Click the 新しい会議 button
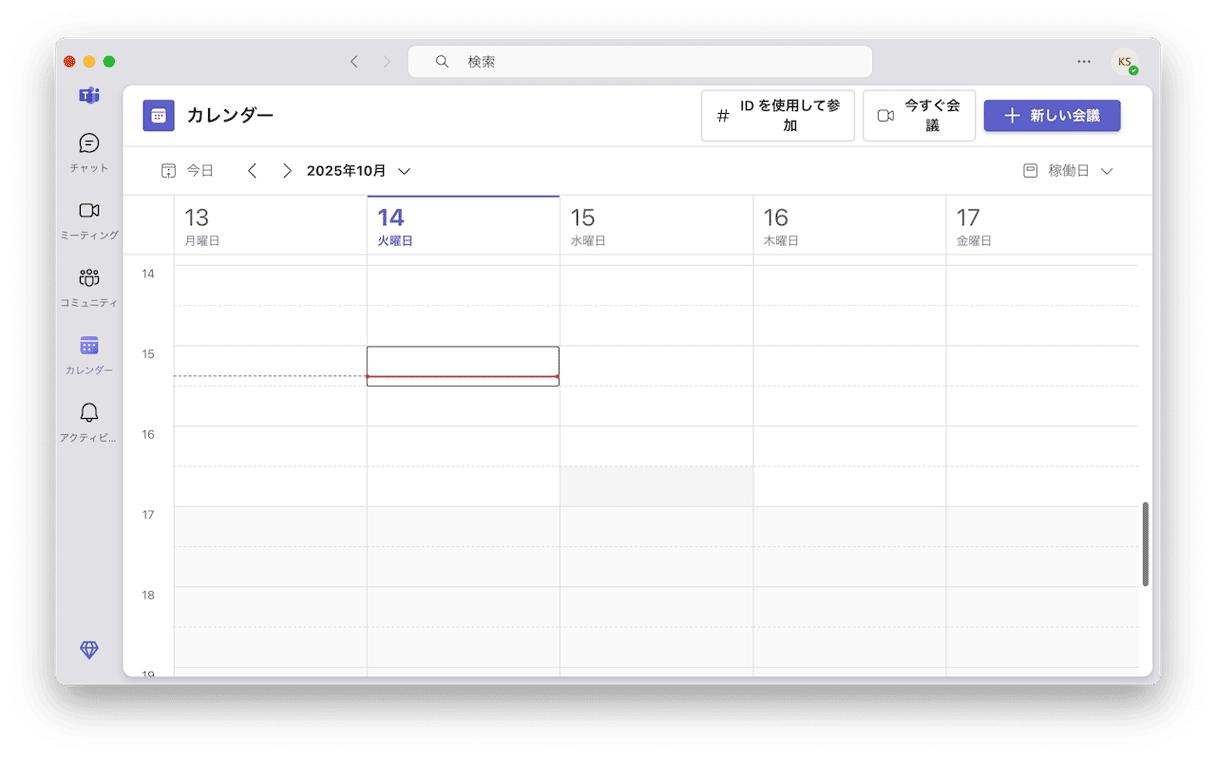 point(1052,116)
